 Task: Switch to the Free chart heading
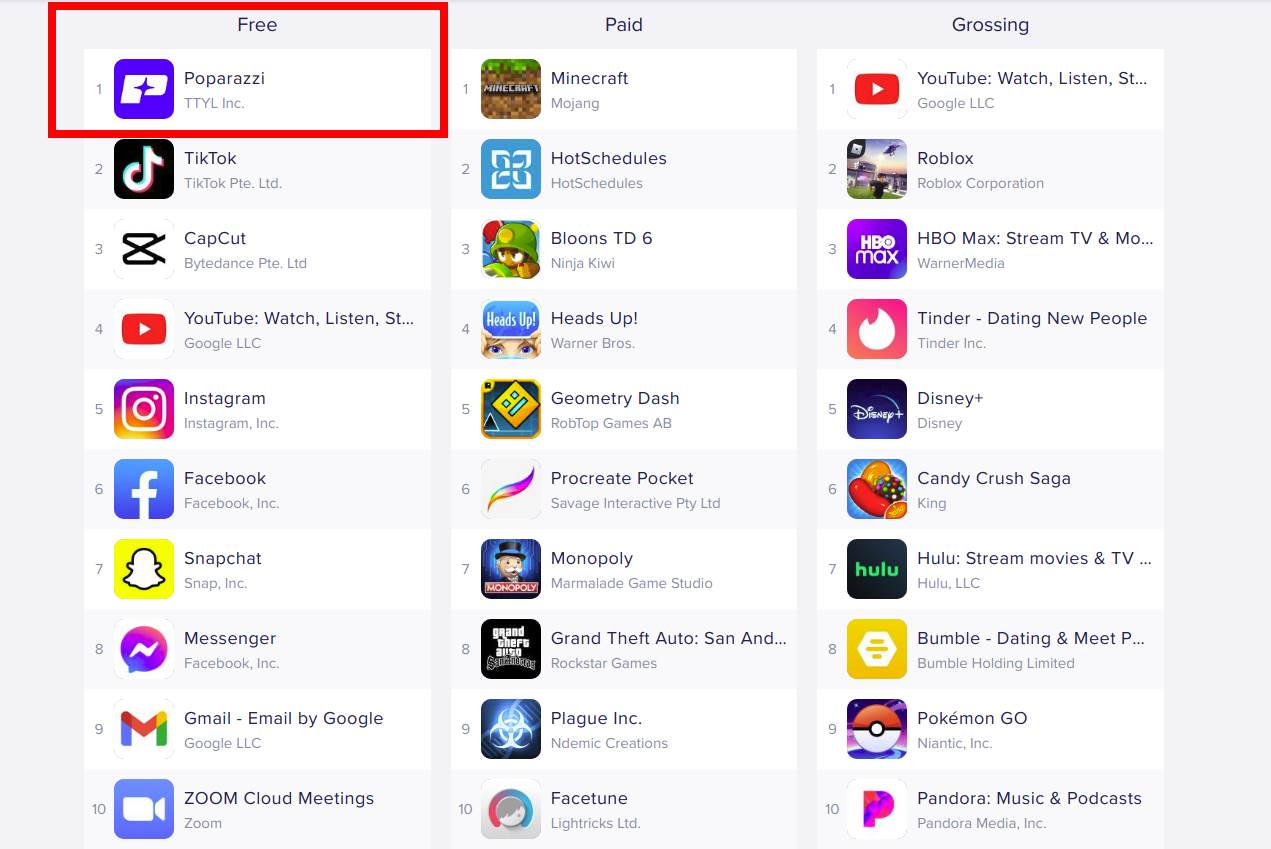point(257,25)
